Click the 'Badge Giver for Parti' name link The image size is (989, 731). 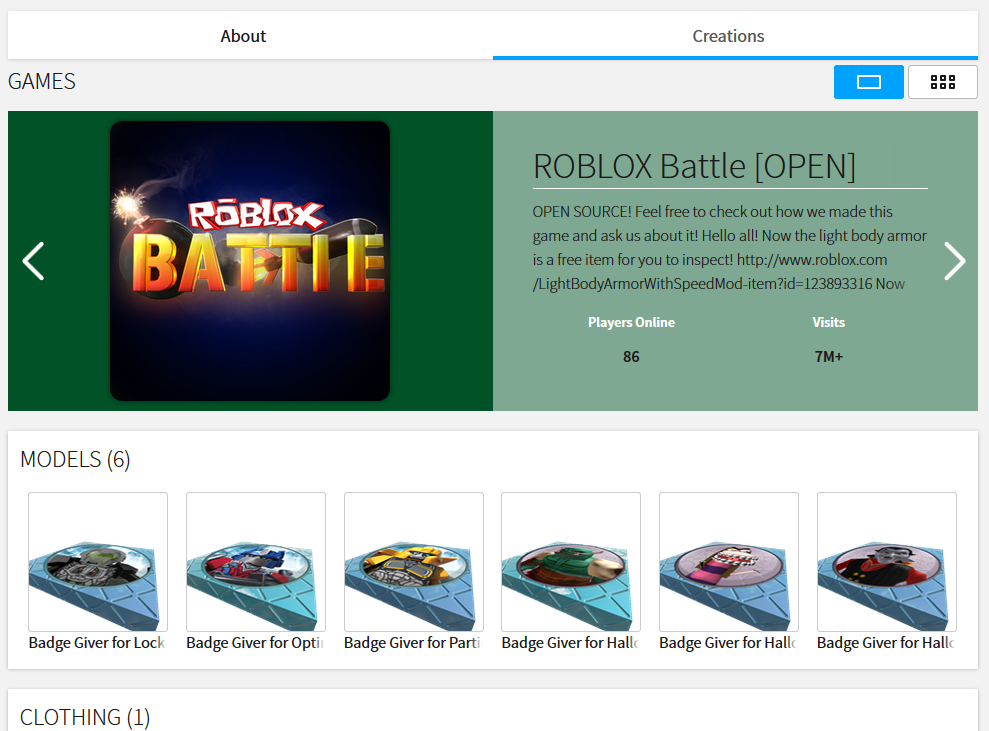point(413,643)
